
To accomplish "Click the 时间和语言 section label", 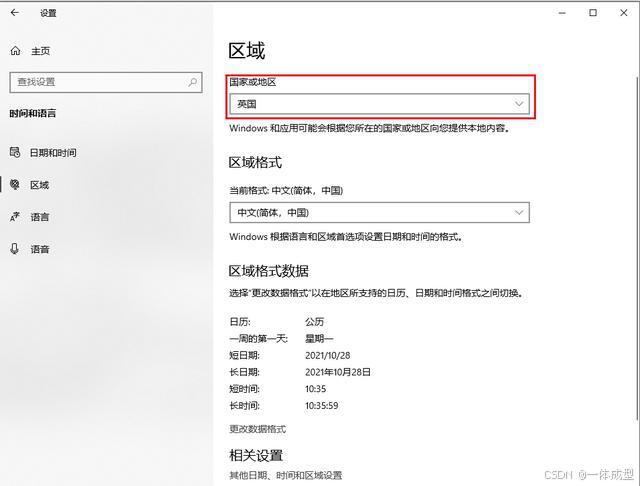I will point(33,113).
